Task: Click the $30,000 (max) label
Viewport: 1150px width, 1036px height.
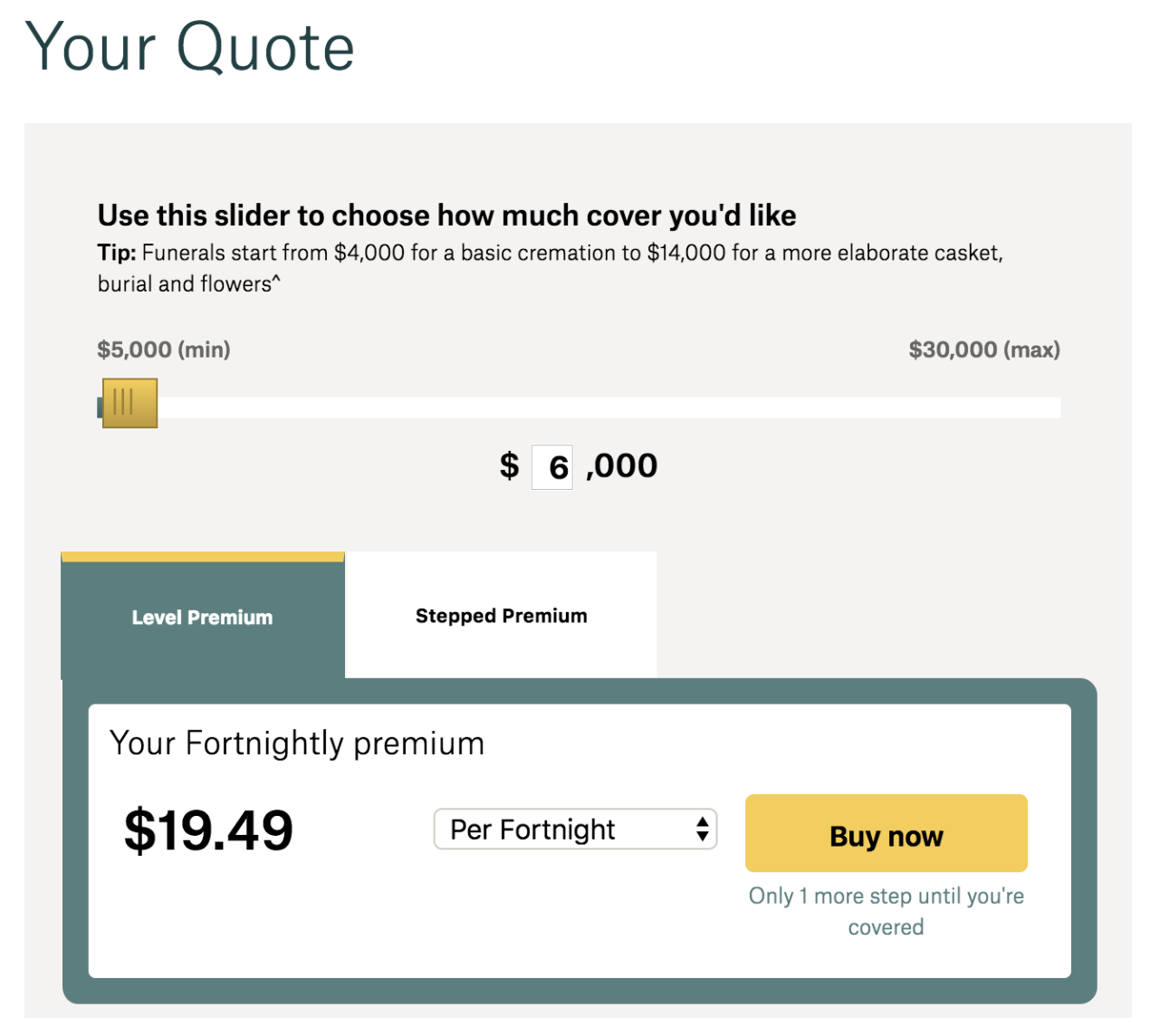Action: [x=984, y=350]
